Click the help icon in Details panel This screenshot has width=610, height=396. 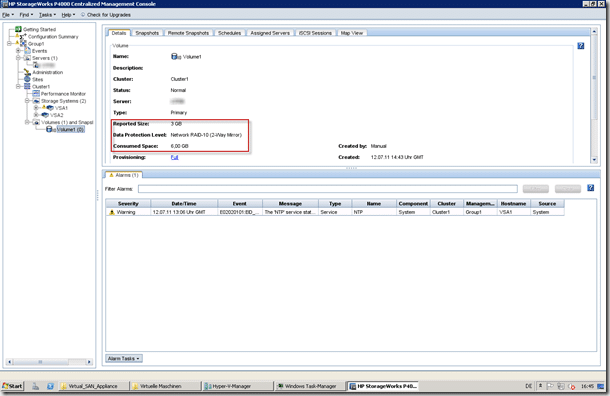click(x=581, y=46)
